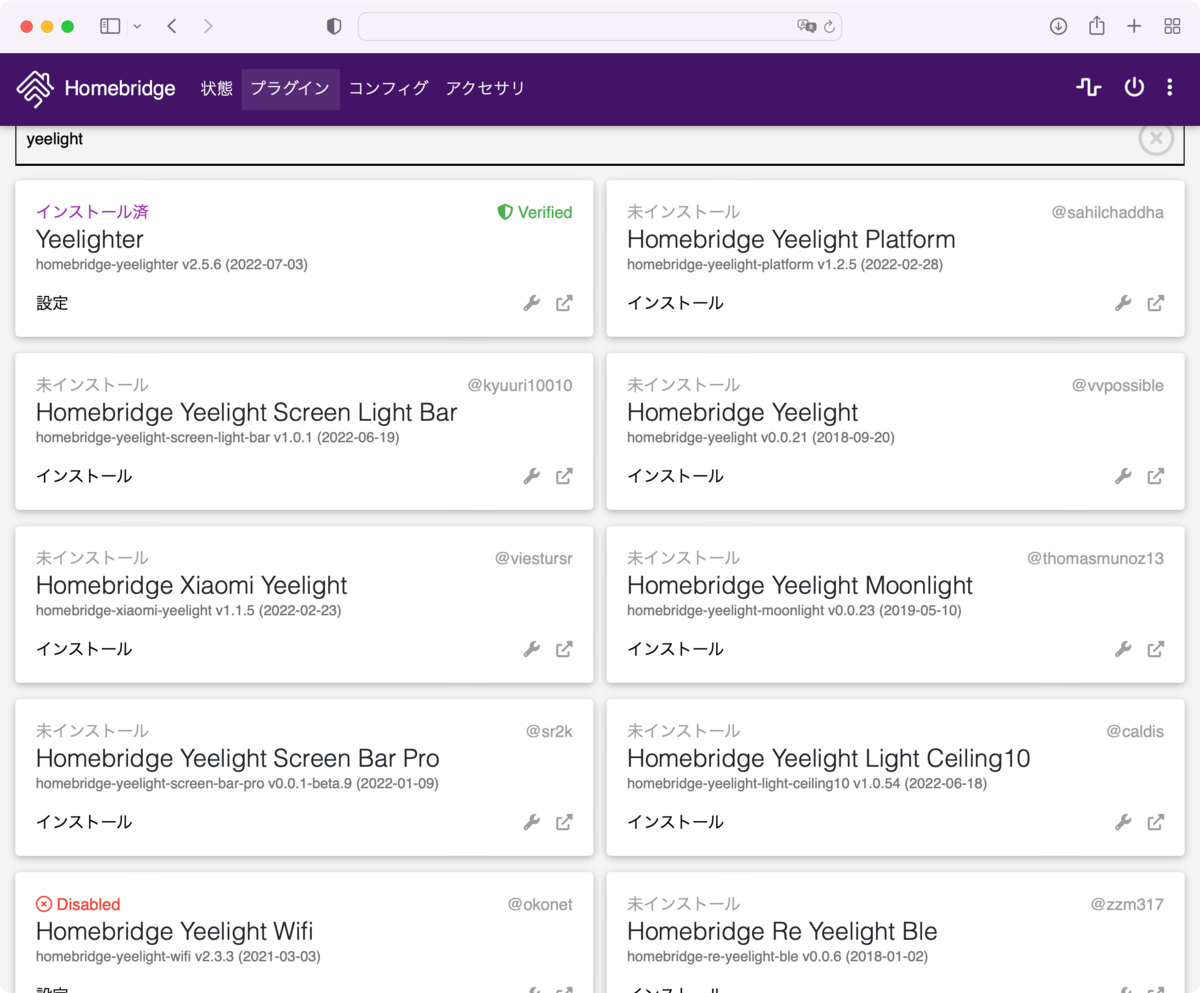Click wrench icon on Yeelight Moonlight card
Viewport: 1200px width, 993px height.
click(1123, 649)
